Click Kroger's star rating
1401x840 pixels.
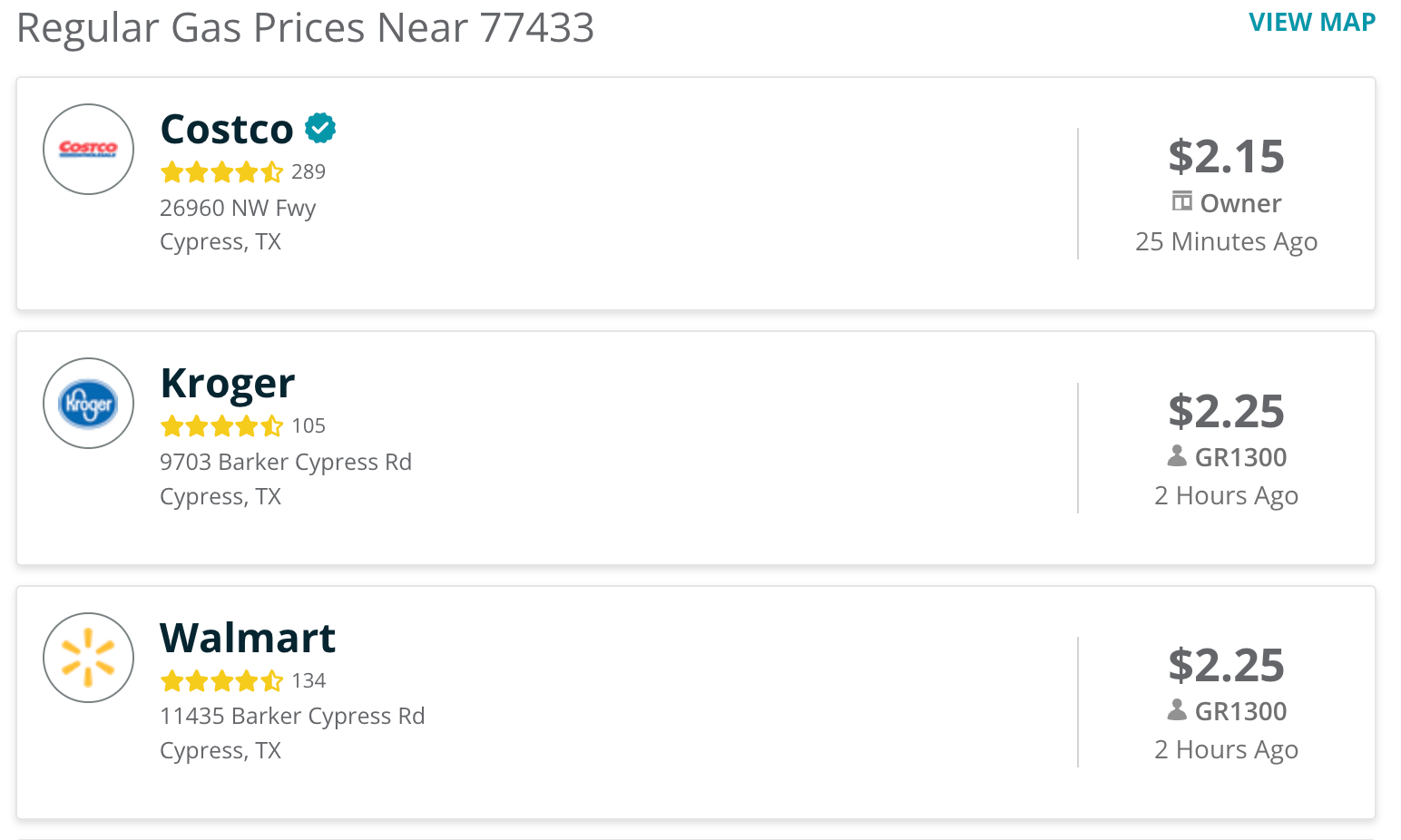tap(221, 425)
